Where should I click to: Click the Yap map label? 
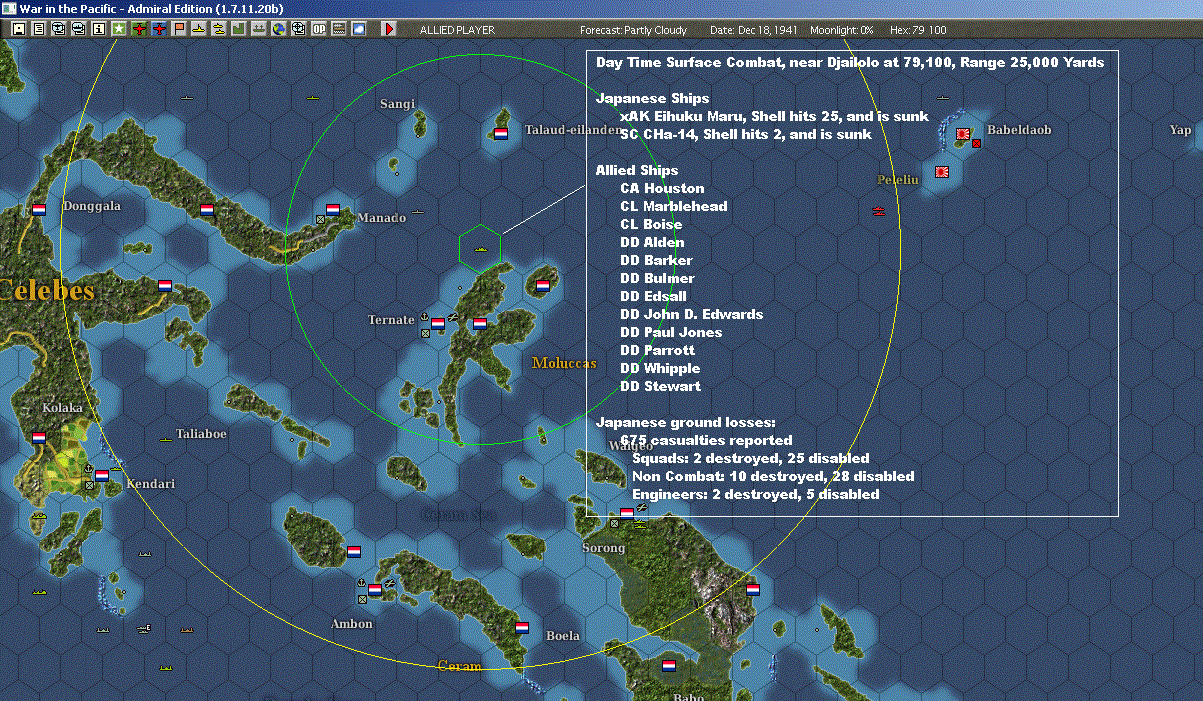[1180, 130]
